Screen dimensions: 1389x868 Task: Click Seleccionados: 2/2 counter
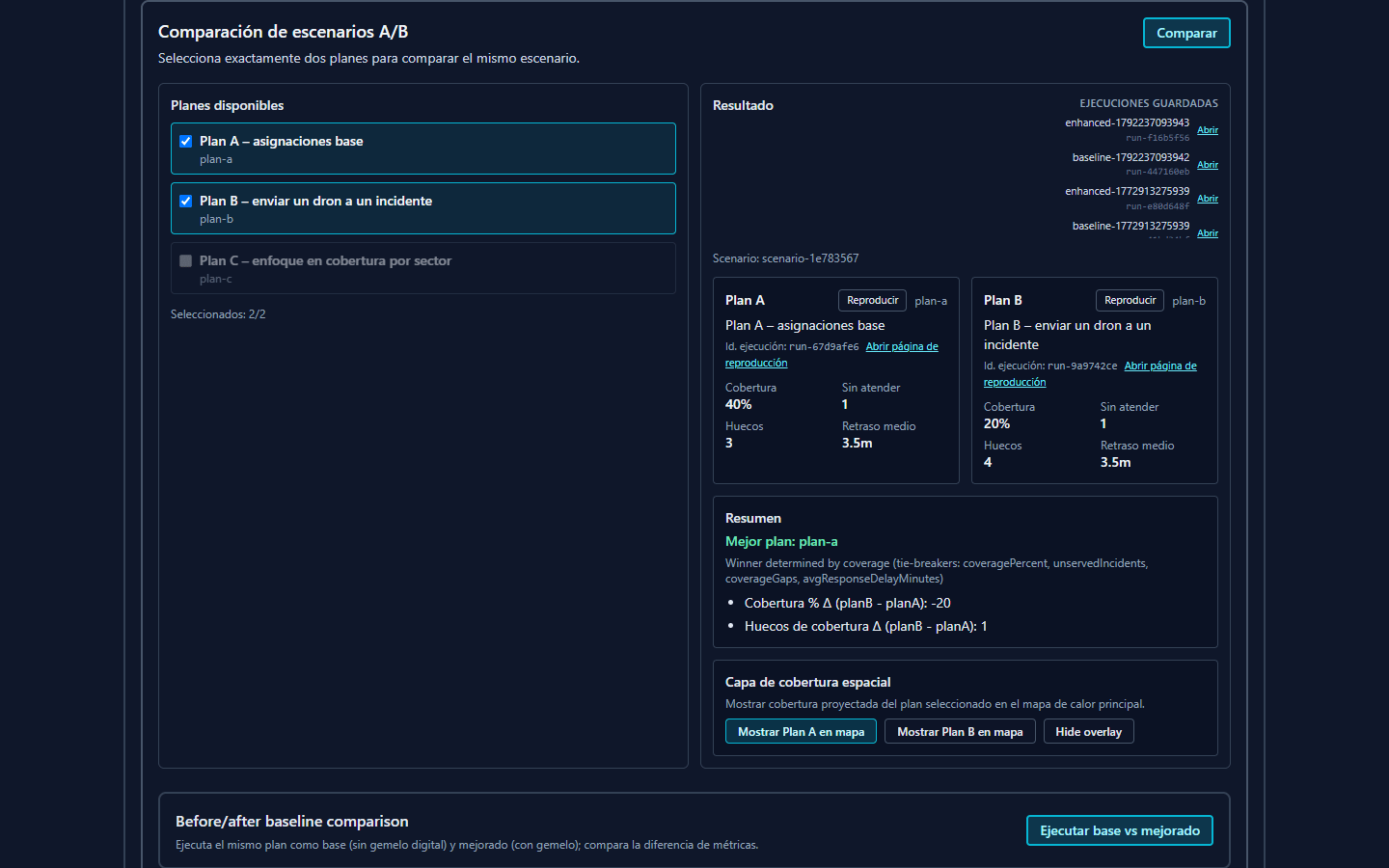218,314
